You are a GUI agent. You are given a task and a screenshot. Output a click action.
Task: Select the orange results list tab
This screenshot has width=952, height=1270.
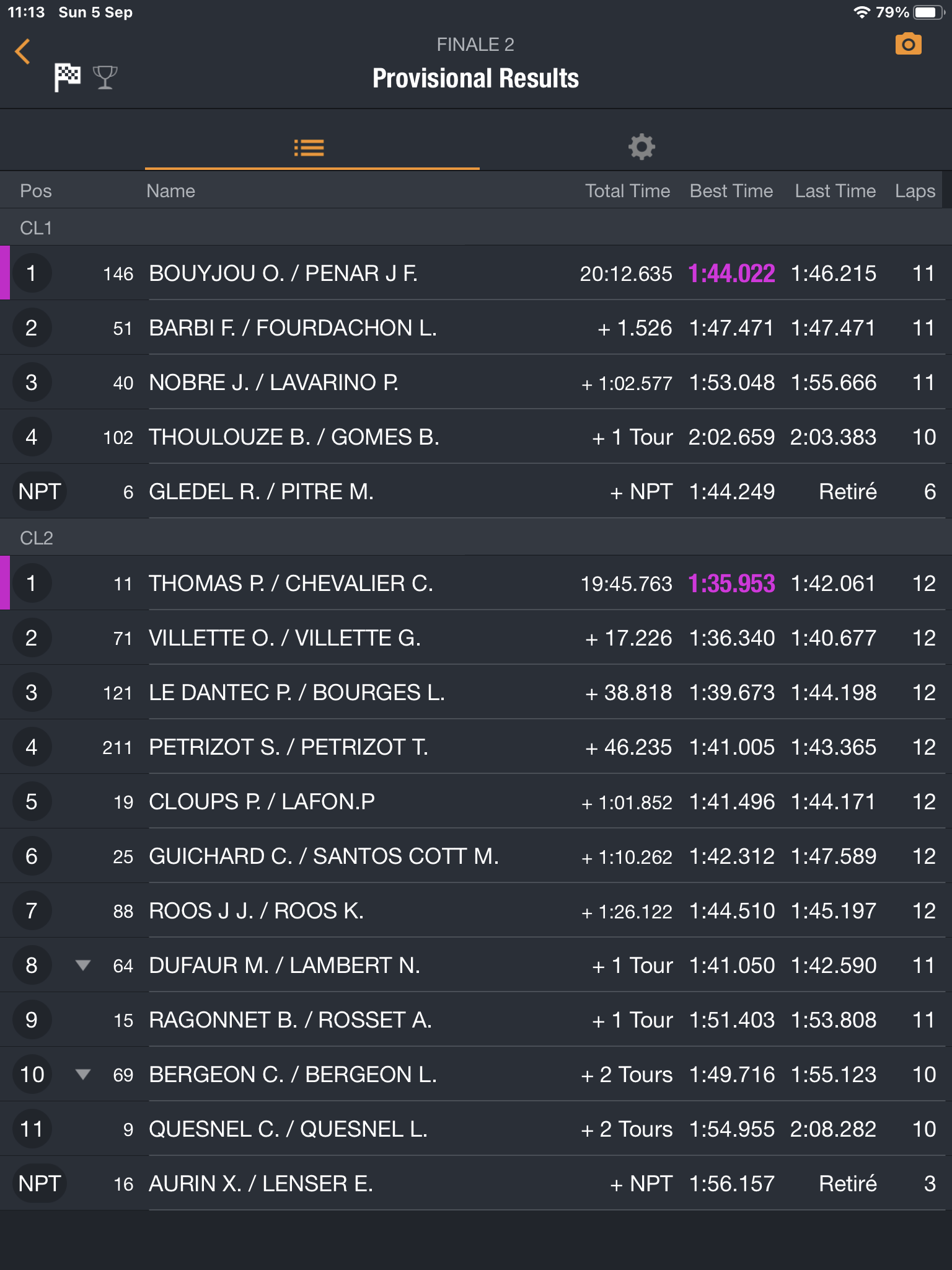coord(309,148)
